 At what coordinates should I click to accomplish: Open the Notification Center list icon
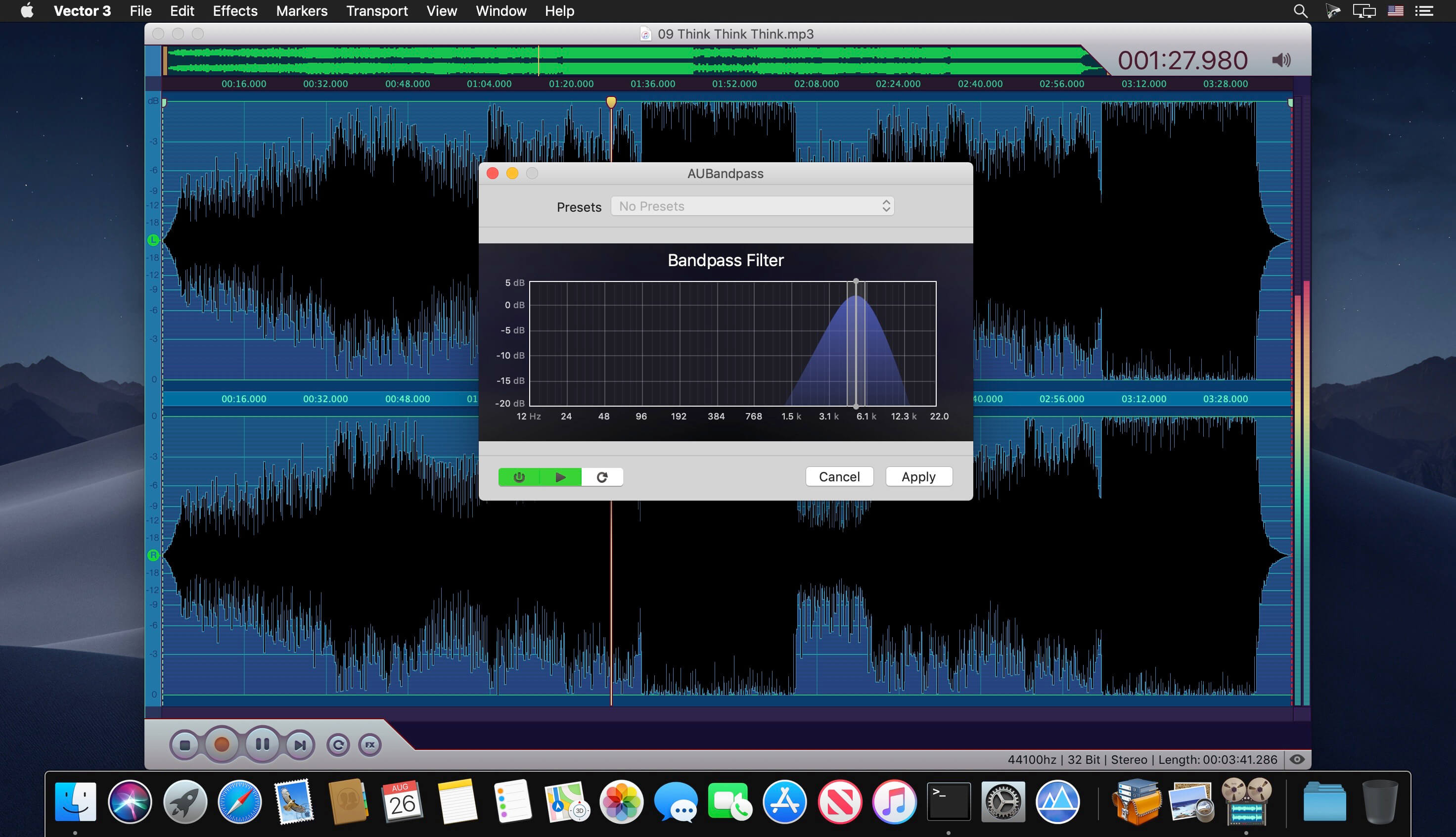point(1423,11)
